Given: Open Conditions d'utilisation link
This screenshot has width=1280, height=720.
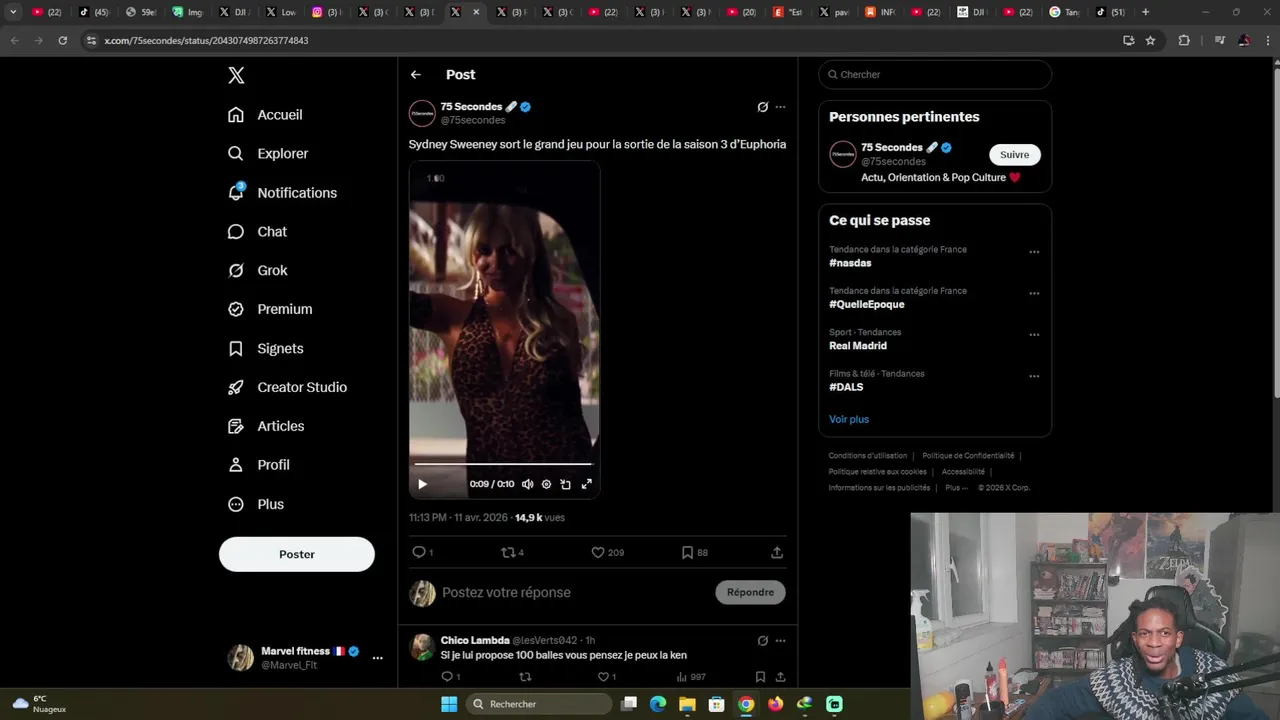Looking at the screenshot, I should (868, 456).
